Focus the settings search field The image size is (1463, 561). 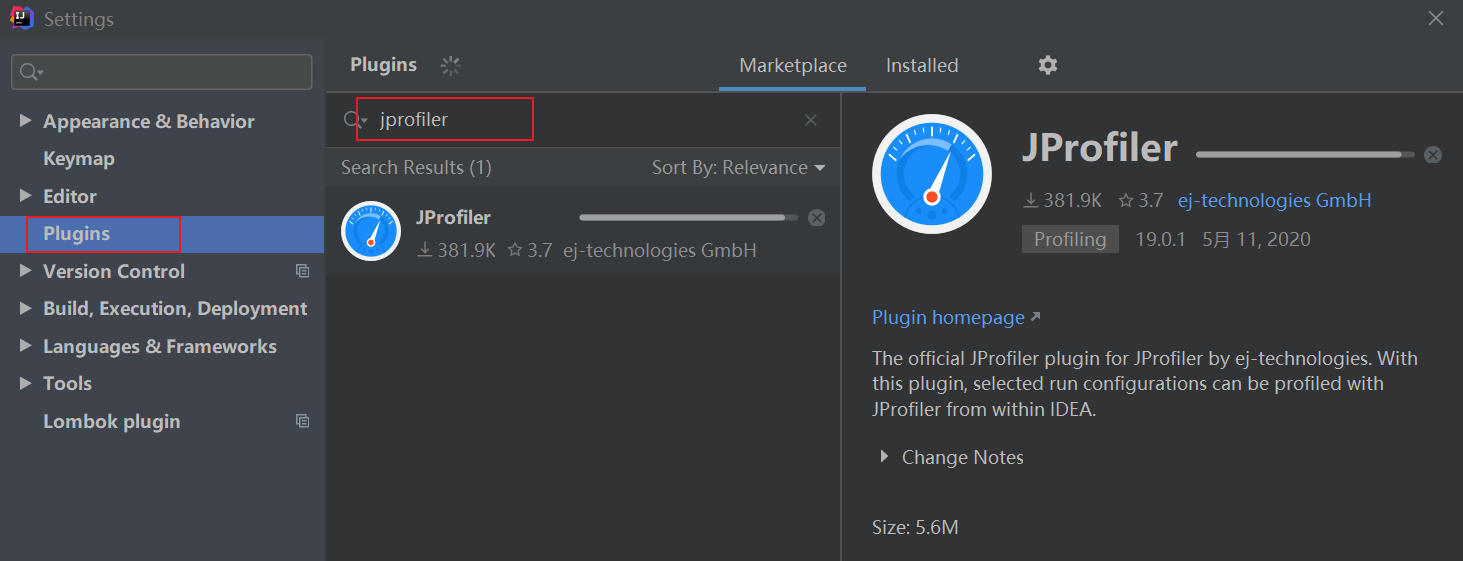[x=162, y=72]
